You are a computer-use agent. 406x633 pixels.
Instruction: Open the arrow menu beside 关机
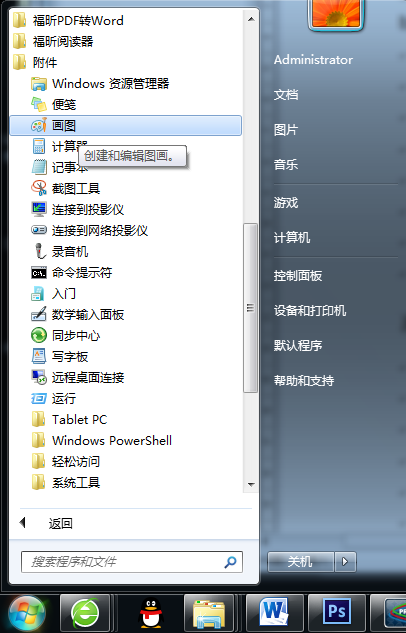click(x=345, y=562)
